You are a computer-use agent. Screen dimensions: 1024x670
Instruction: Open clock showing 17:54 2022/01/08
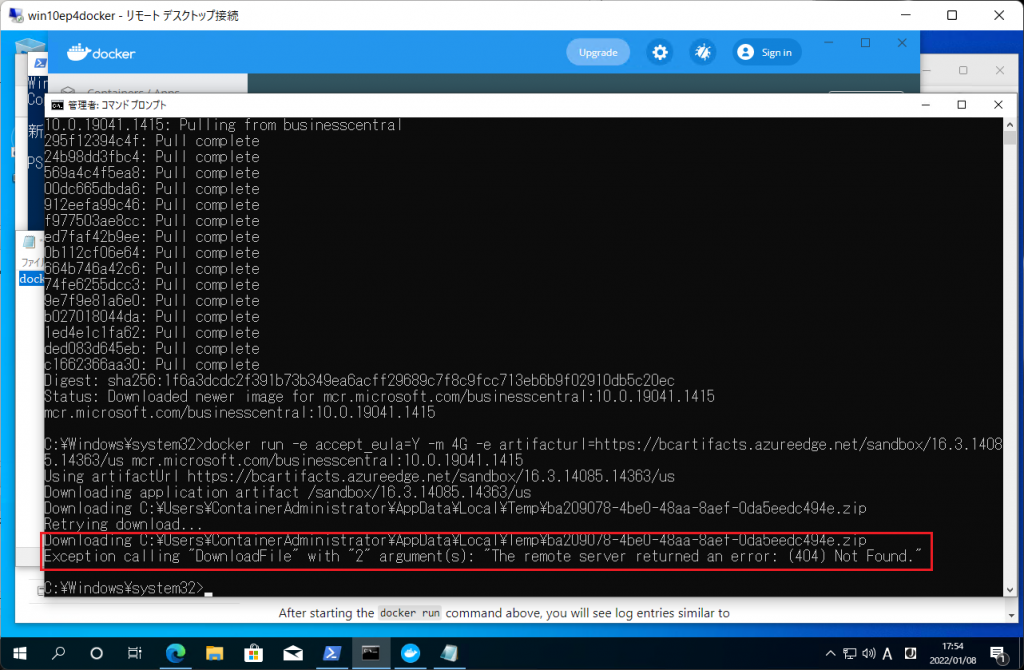click(953, 653)
